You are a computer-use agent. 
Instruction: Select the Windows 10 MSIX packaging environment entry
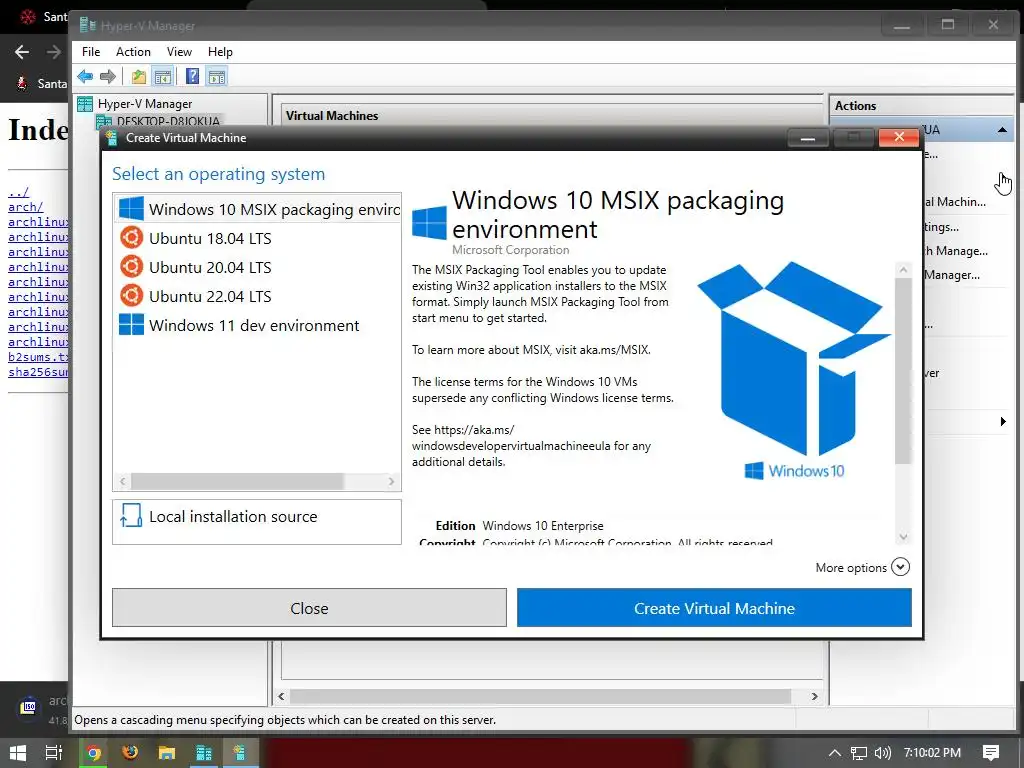tap(257, 209)
